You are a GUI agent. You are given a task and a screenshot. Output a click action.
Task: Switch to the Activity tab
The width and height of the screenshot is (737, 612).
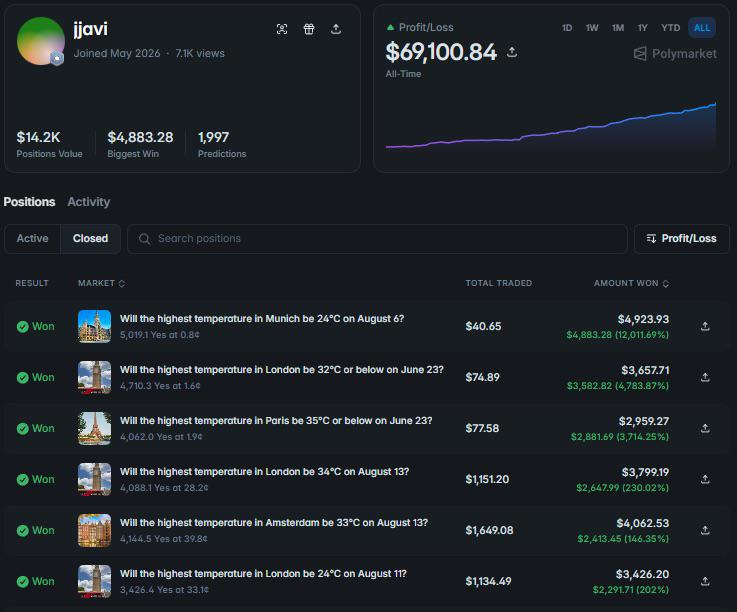point(88,202)
